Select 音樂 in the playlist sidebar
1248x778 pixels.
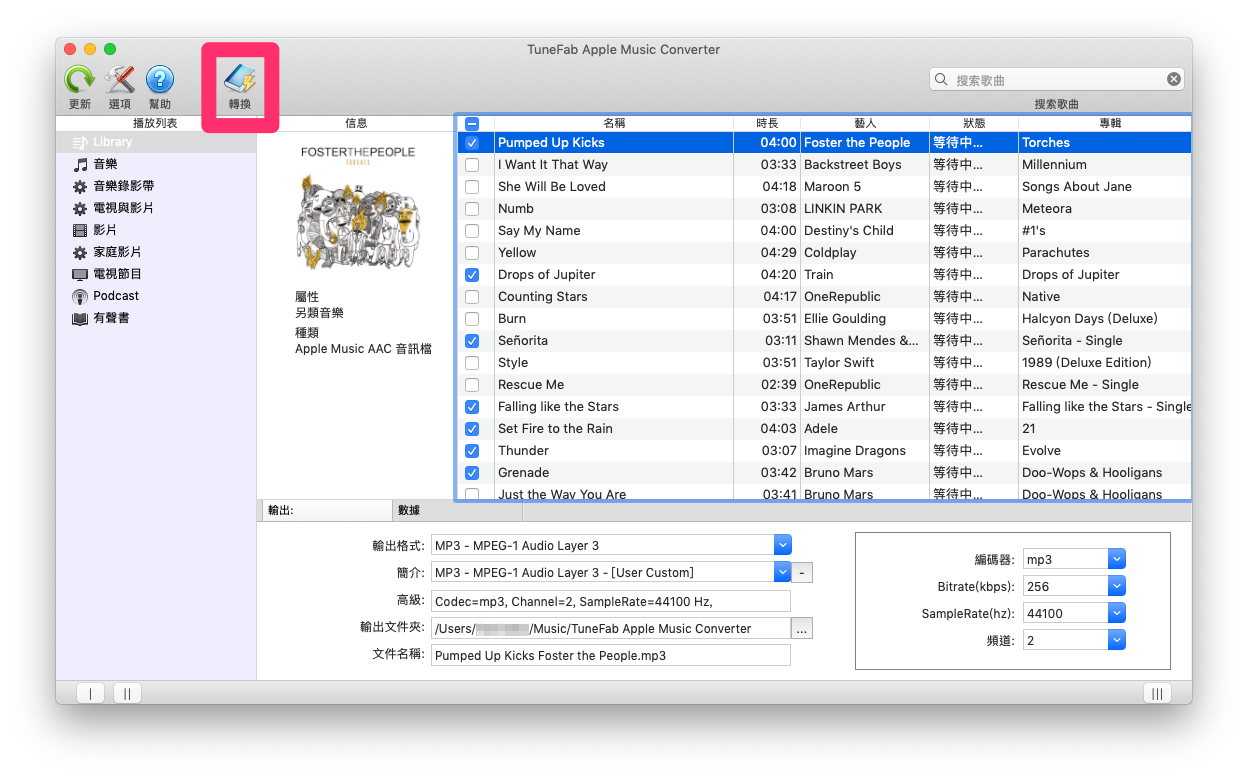155,165
